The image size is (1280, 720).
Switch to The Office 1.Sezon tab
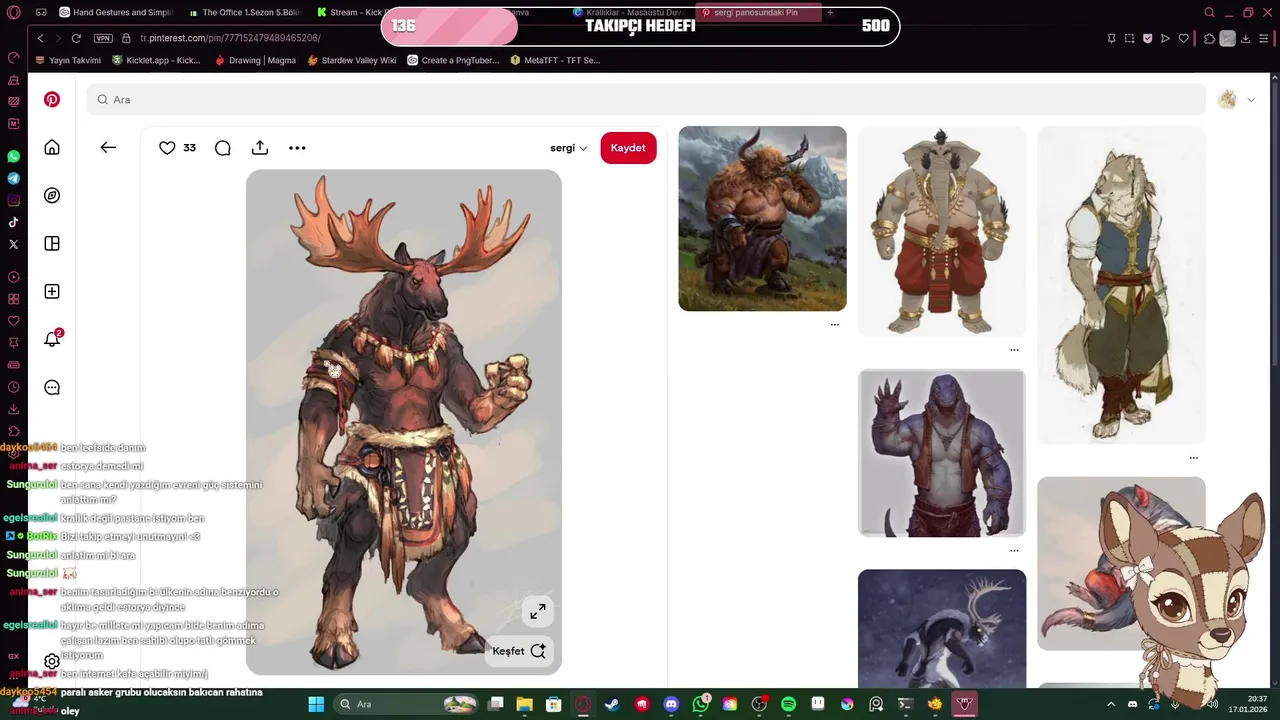tap(246, 12)
